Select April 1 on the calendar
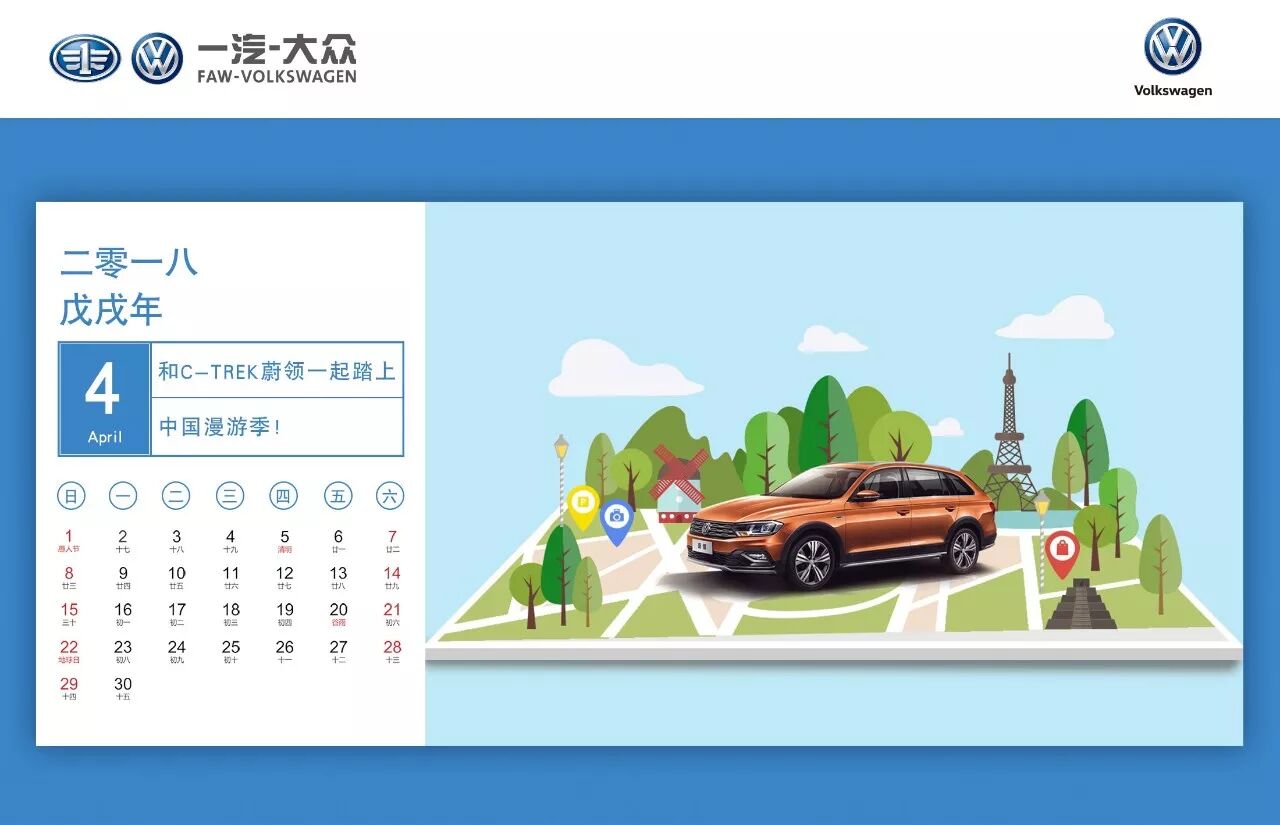The width and height of the screenshot is (1280, 825). point(69,540)
